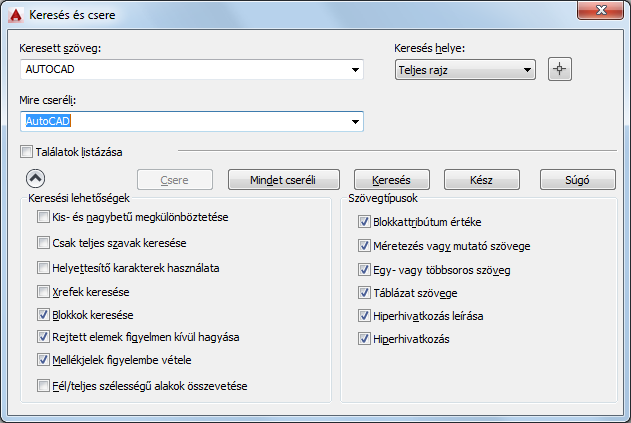This screenshot has height=423, width=631.
Task: Open the Keresés helye Teljes rajz dropdown
Action: tap(465, 70)
